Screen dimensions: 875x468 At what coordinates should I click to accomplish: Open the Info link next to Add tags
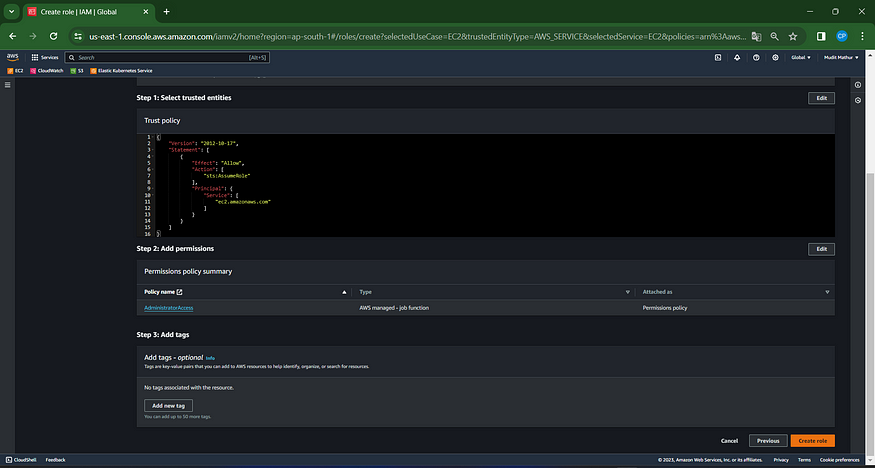coord(210,358)
